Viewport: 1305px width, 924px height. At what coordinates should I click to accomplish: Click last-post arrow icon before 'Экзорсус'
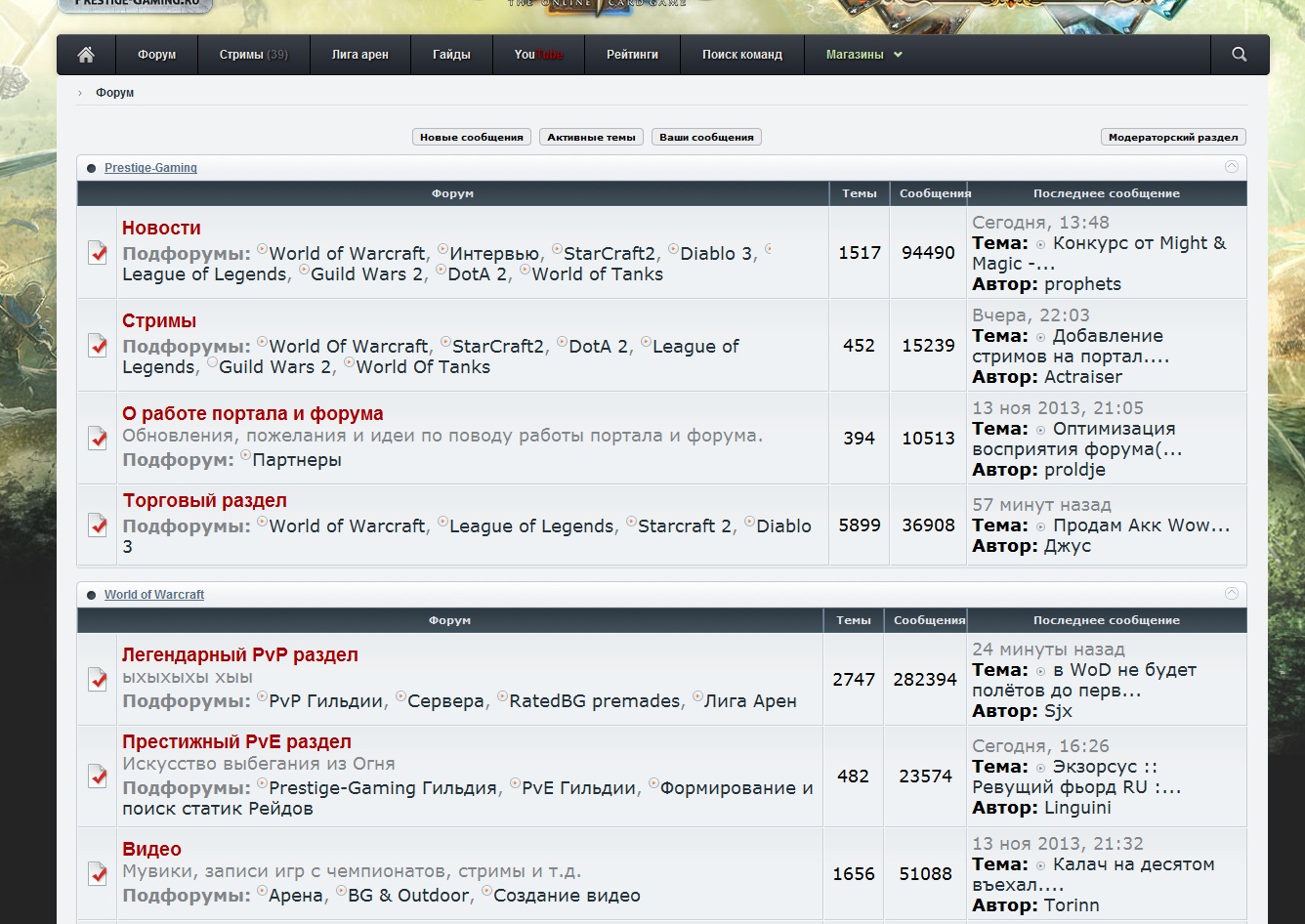click(1040, 769)
